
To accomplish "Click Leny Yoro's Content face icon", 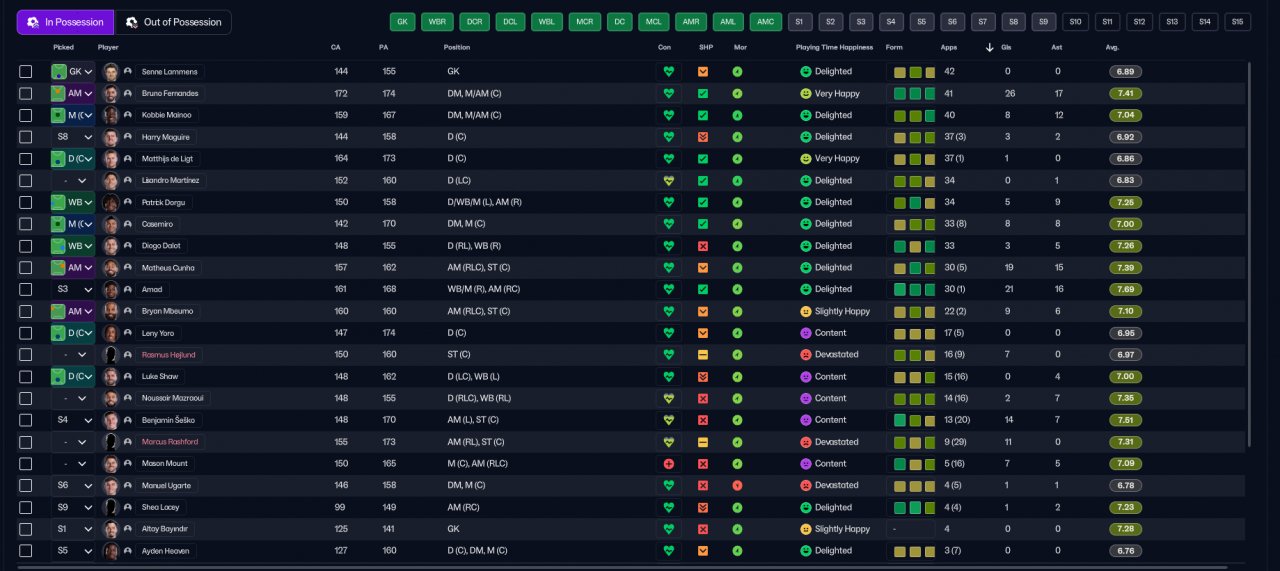I will [x=805, y=333].
